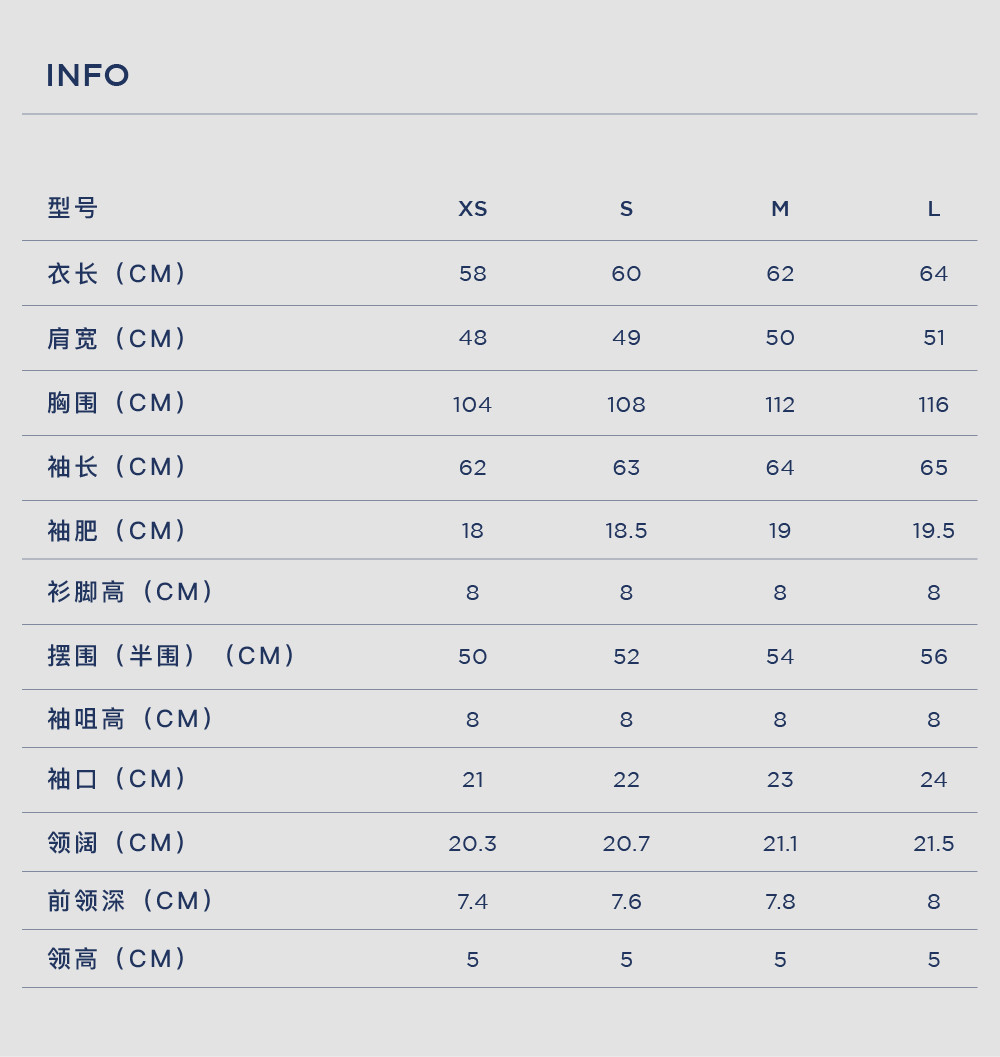Select the M size column header
The height and width of the screenshot is (1057, 1000).
(x=780, y=209)
